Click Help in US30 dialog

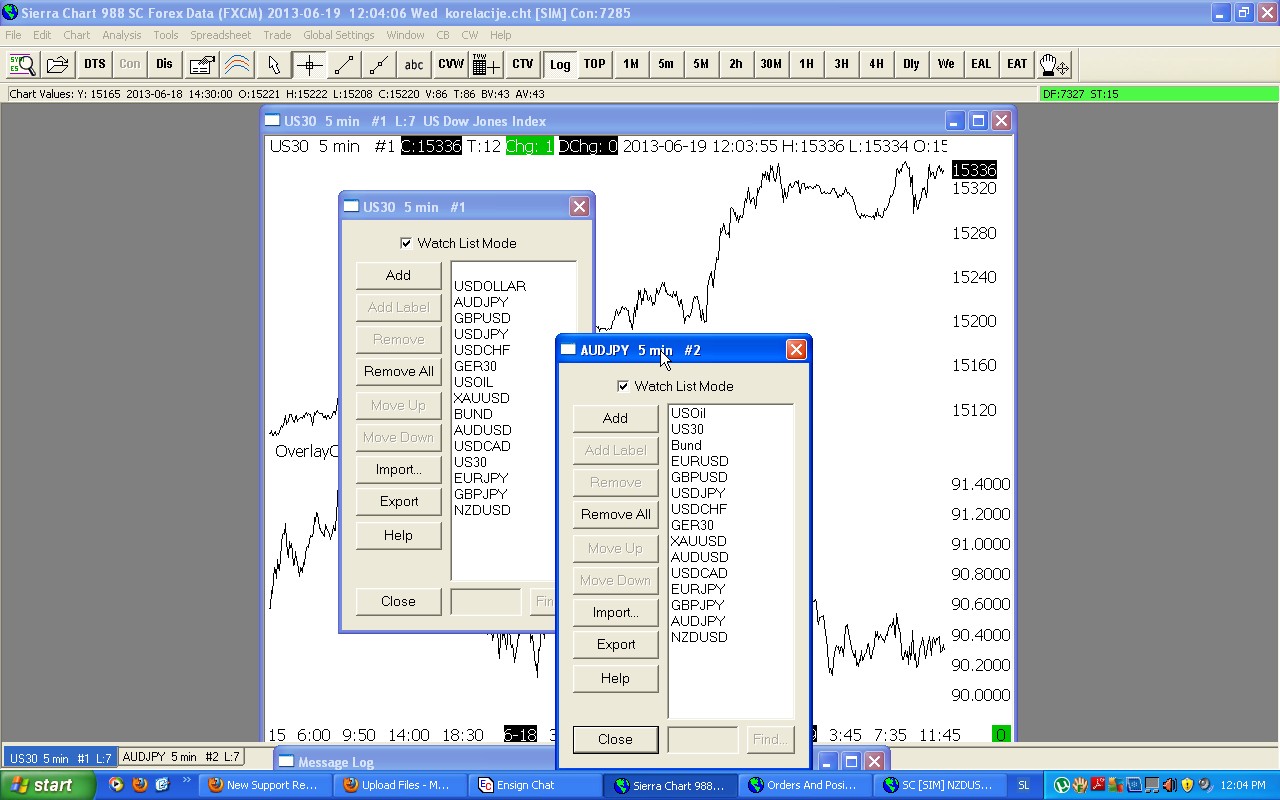[398, 535]
